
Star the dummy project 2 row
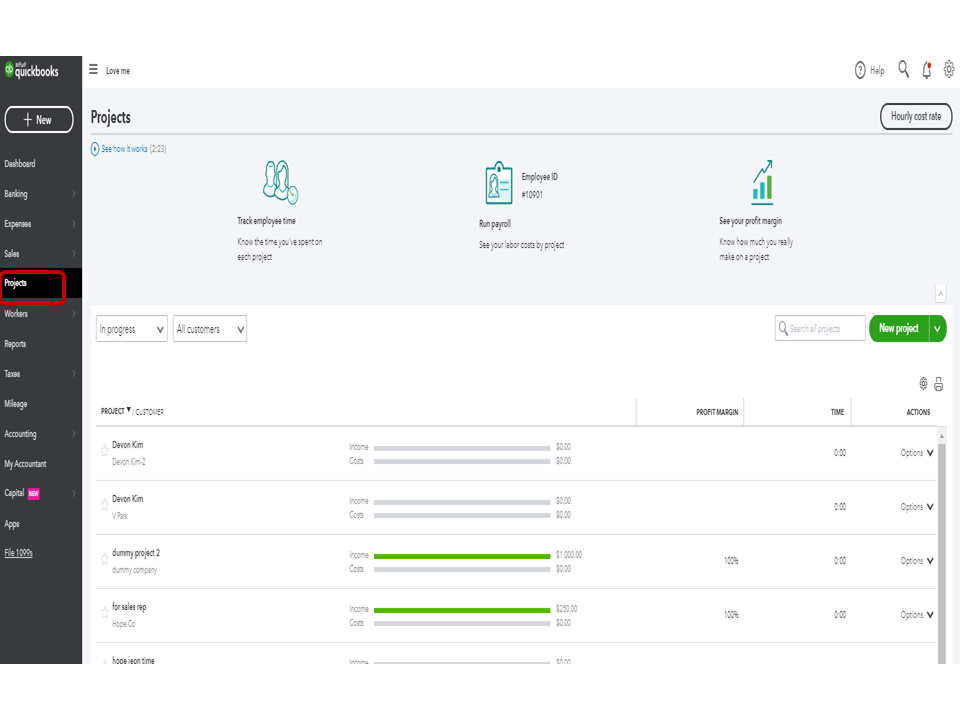pos(104,560)
